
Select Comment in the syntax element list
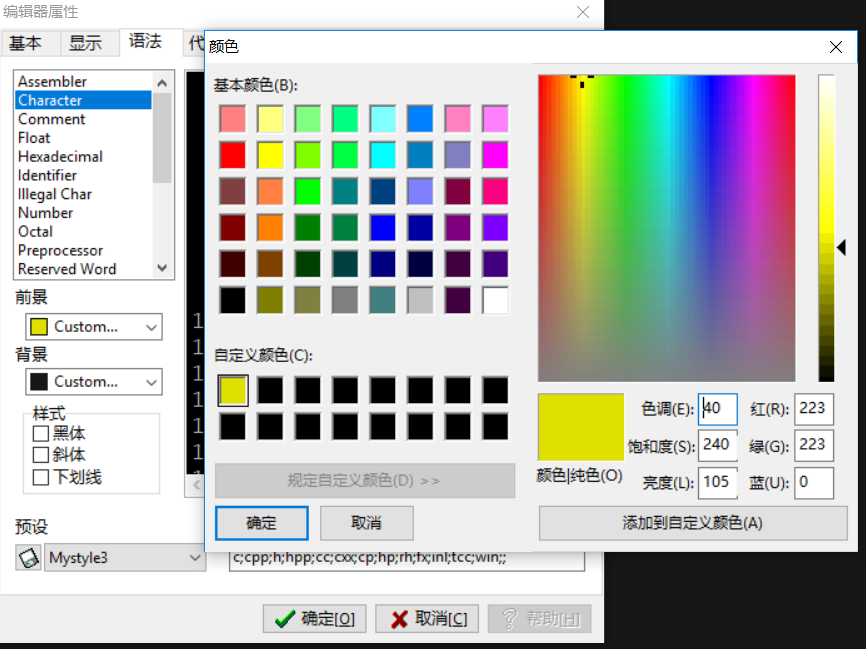point(51,118)
